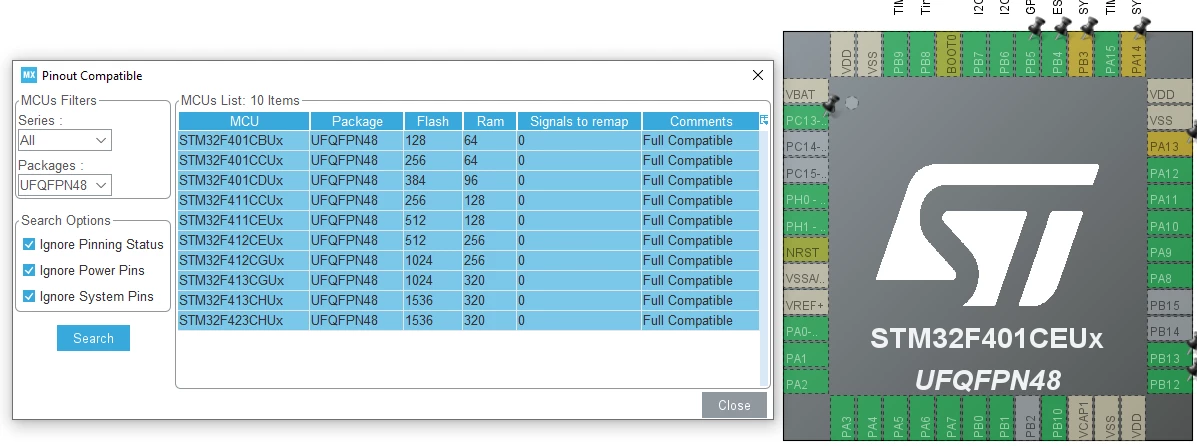1197x446 pixels.
Task: Click the PB15 pin on chip view
Action: (x=1170, y=305)
